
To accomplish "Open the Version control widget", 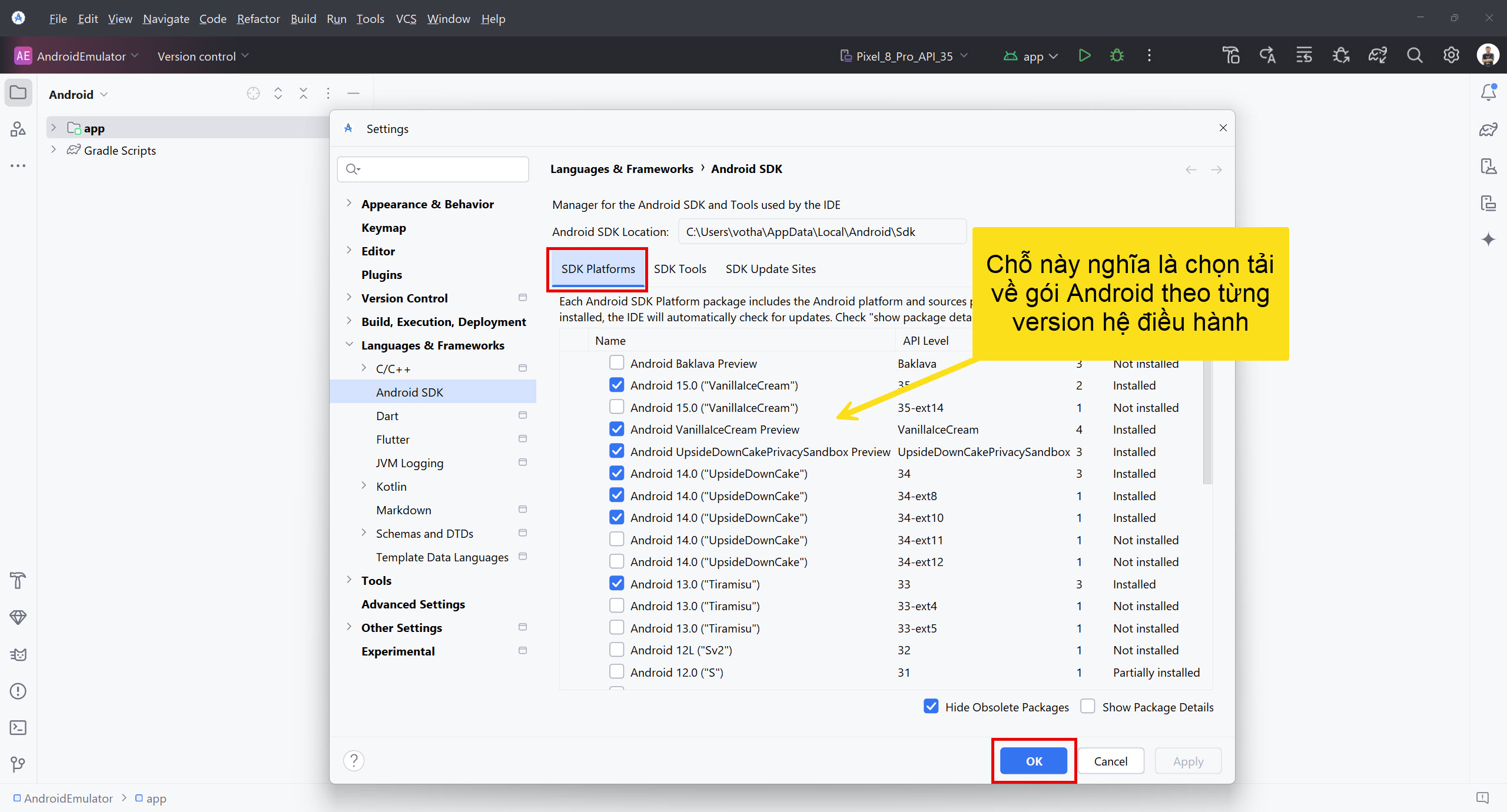I will click(x=203, y=56).
